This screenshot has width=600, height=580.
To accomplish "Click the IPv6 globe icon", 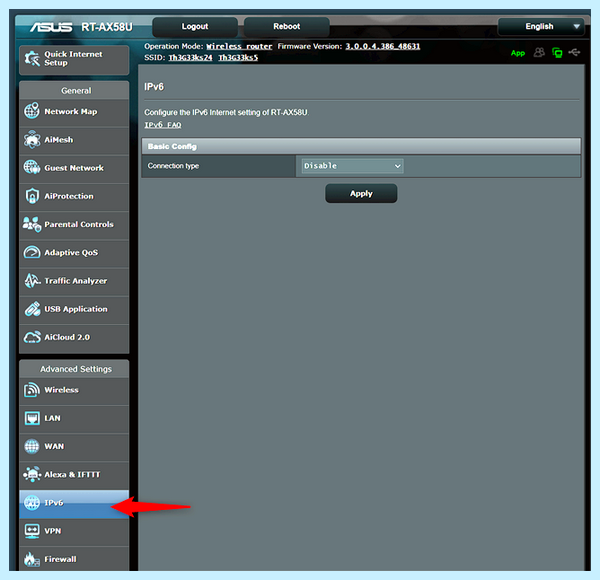I will click(x=32, y=502).
